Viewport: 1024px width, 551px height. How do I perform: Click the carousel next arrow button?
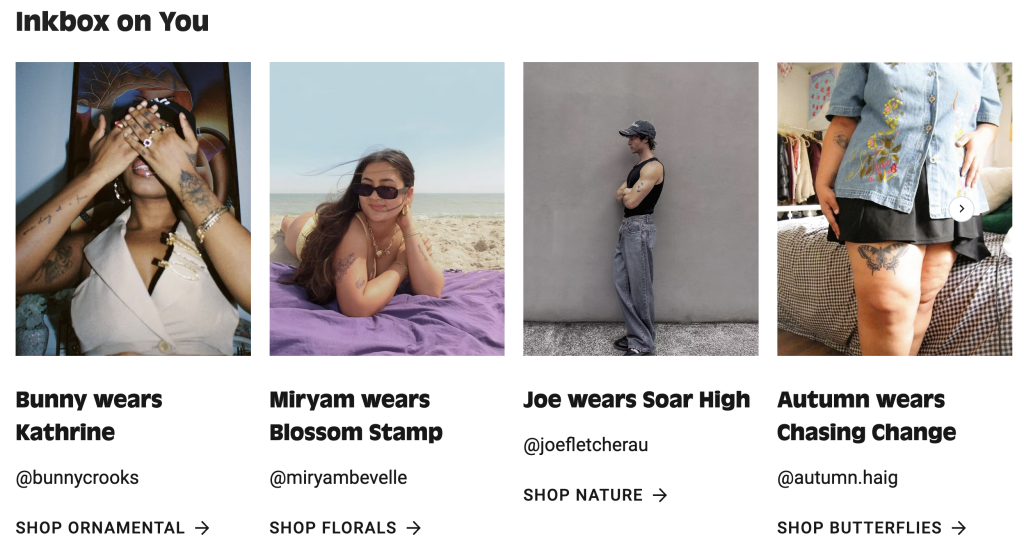click(x=961, y=208)
